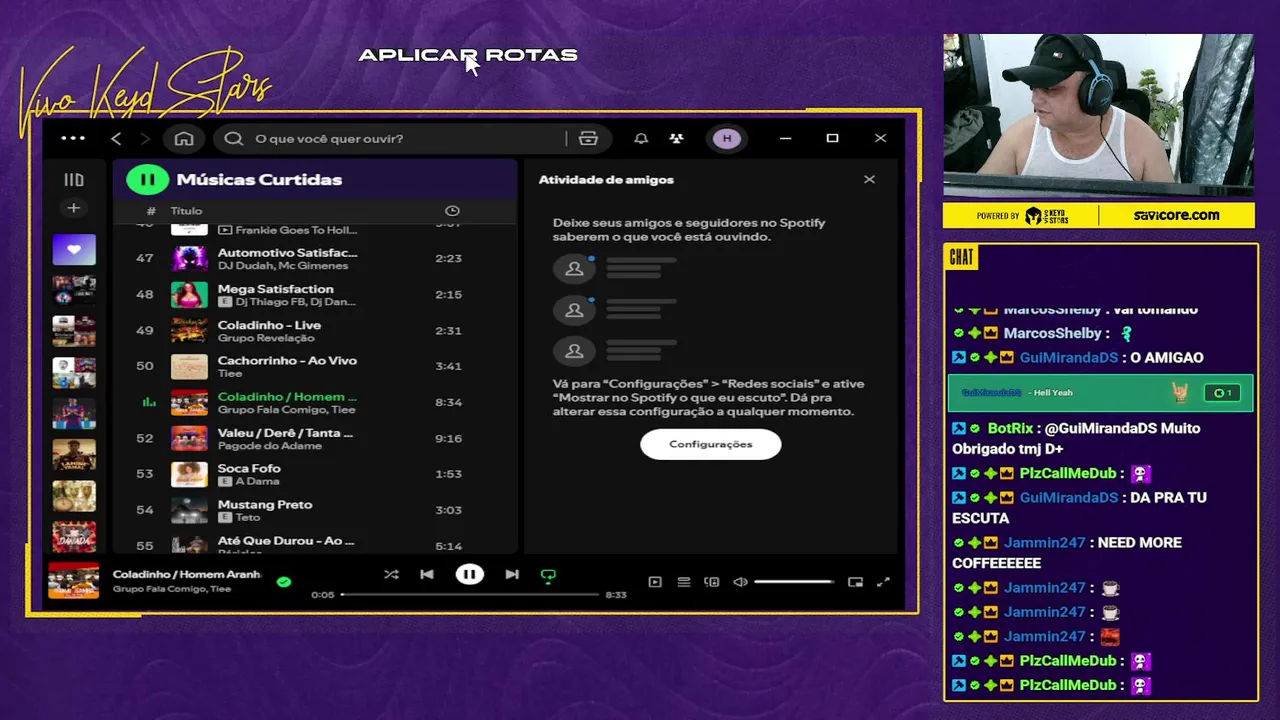Image resolution: width=1280 pixels, height=720 pixels.
Task: Click the Título column header
Action: (x=186, y=211)
